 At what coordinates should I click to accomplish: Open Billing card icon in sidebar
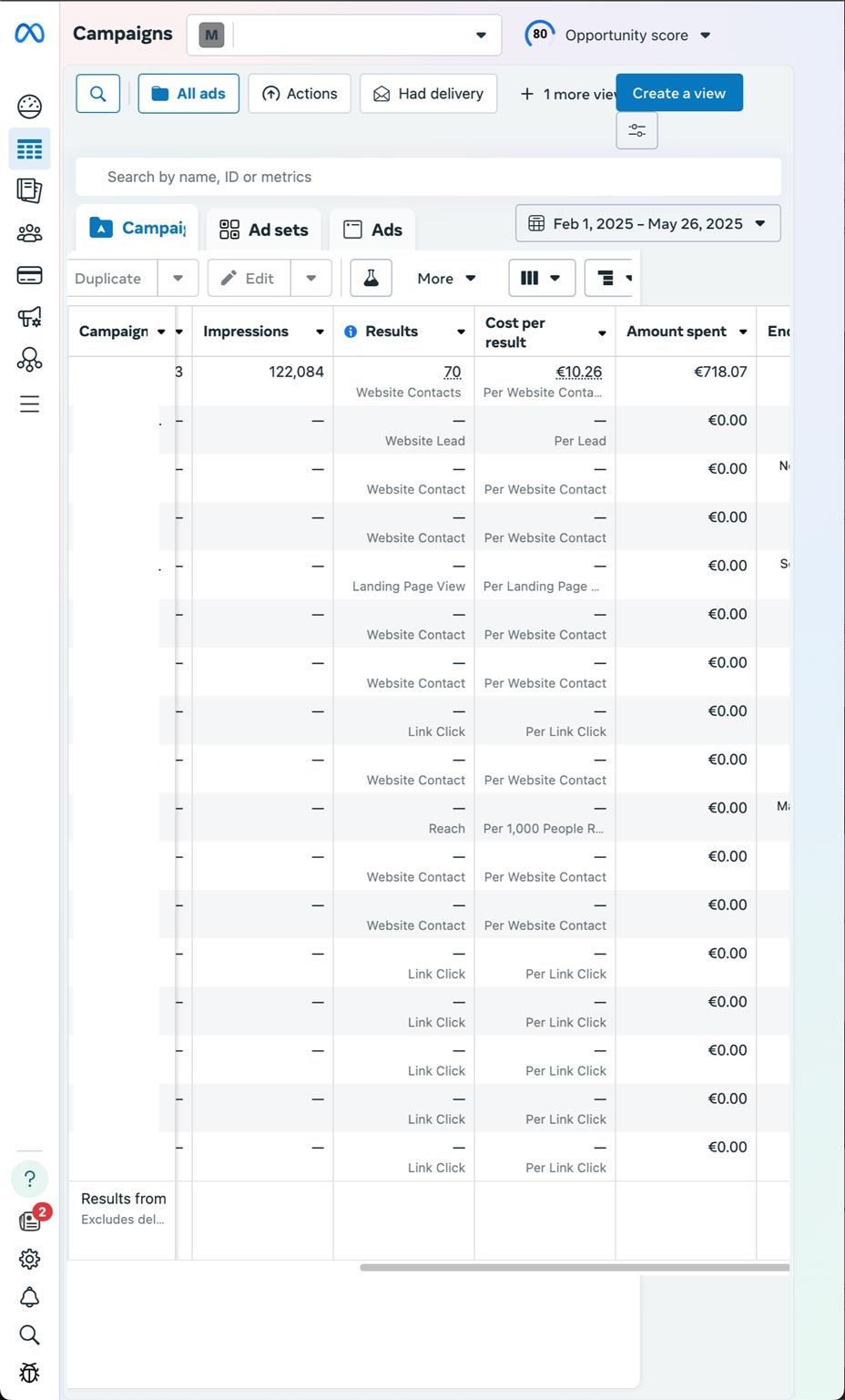(x=29, y=275)
